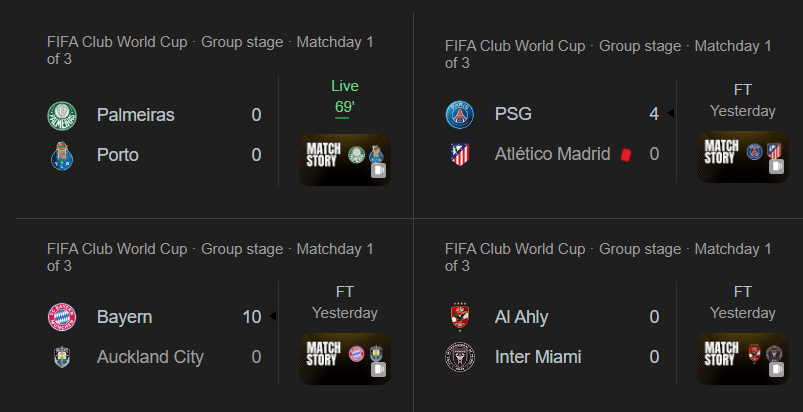Viewport: 803px width, 412px height.
Task: Click the Al Ahly club crest
Action: tap(460, 317)
